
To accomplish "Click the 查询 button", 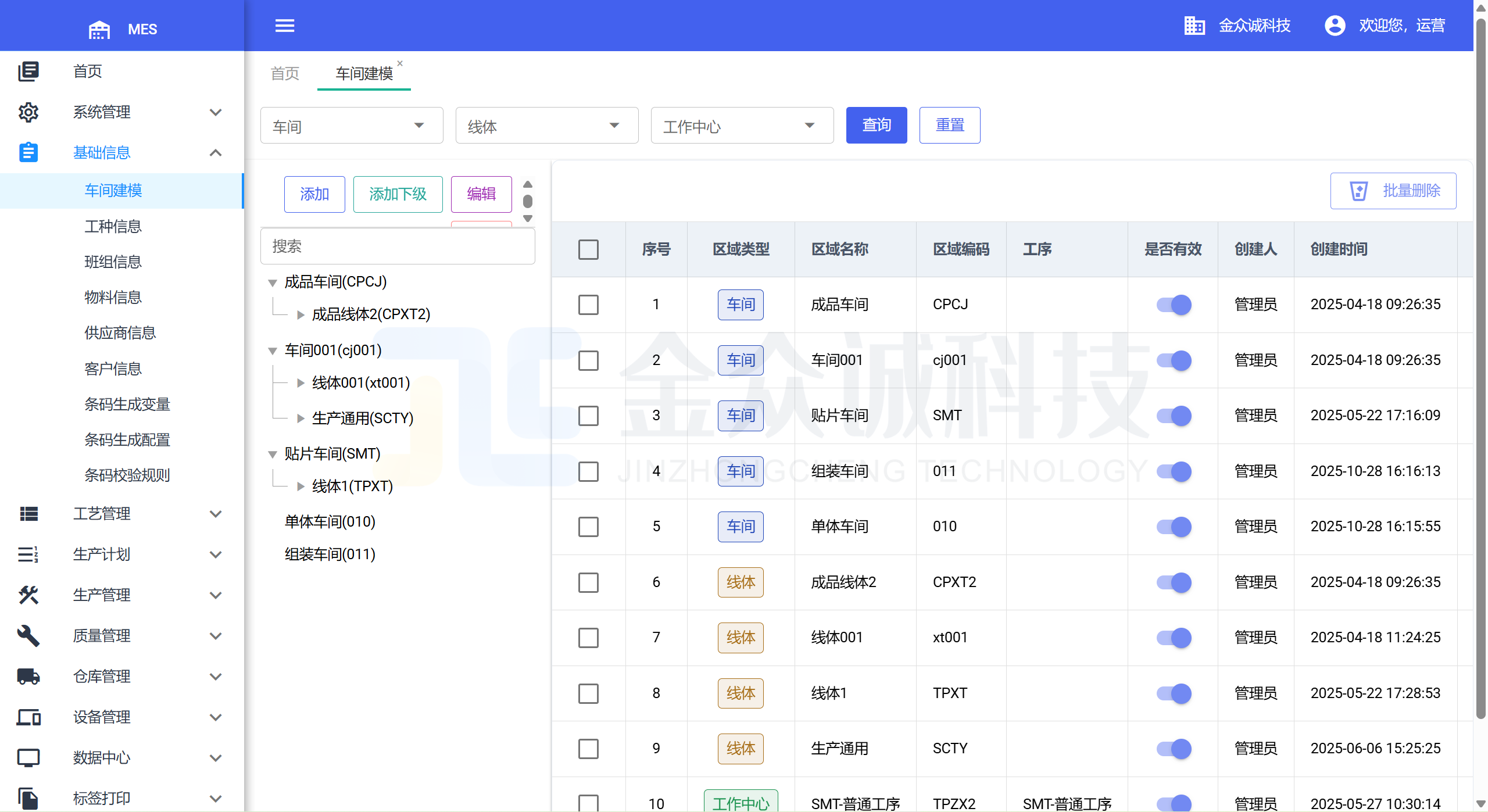I will point(876,126).
